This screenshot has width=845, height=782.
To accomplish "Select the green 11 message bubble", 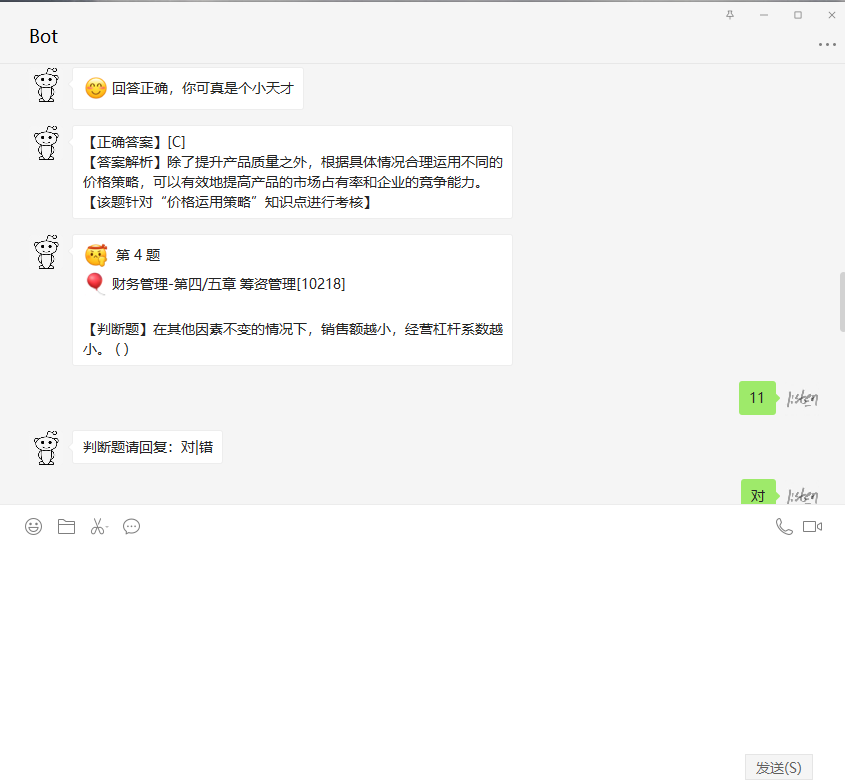I will (x=757, y=398).
